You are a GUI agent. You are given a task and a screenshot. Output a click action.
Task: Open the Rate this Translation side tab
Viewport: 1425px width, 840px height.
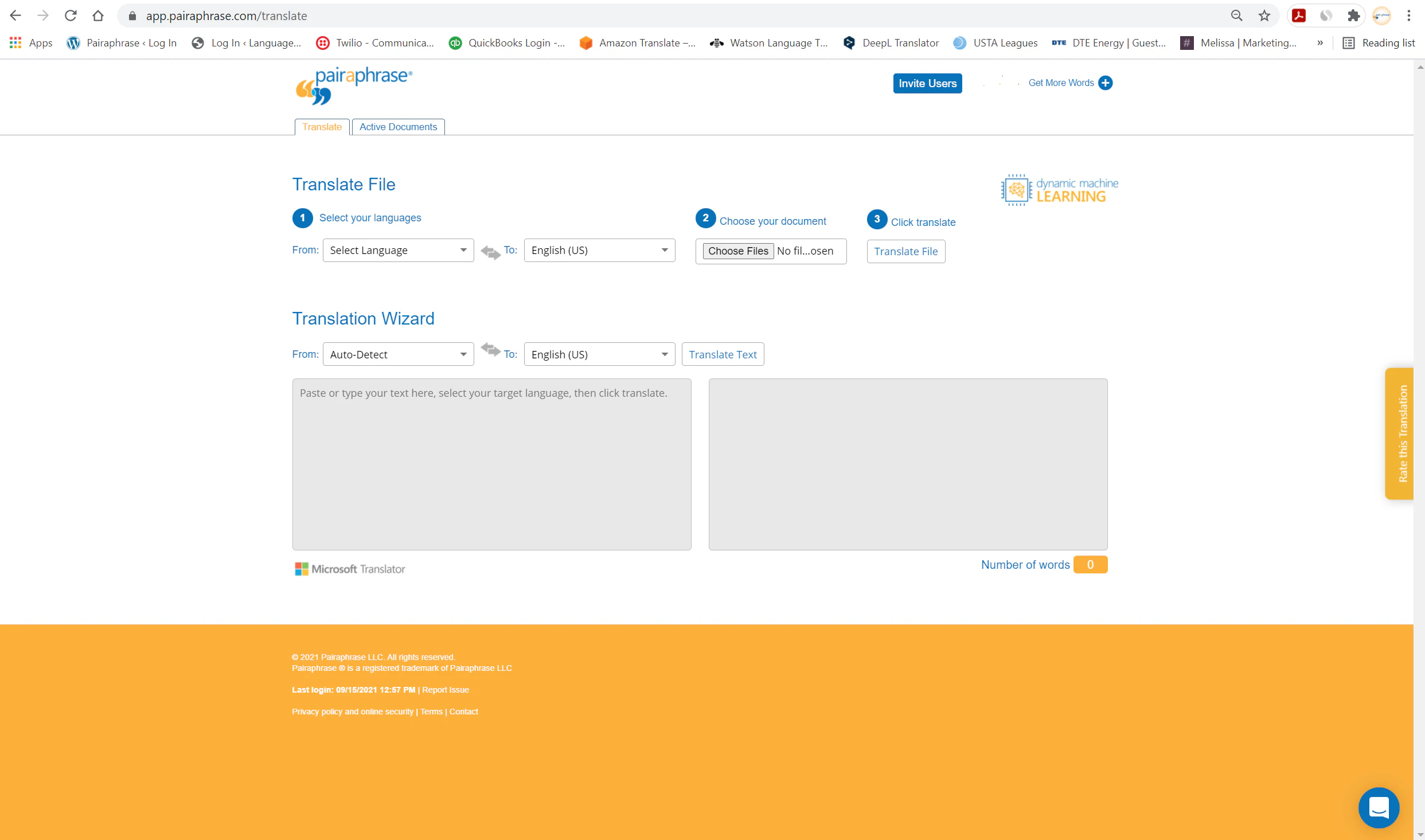coord(1399,433)
